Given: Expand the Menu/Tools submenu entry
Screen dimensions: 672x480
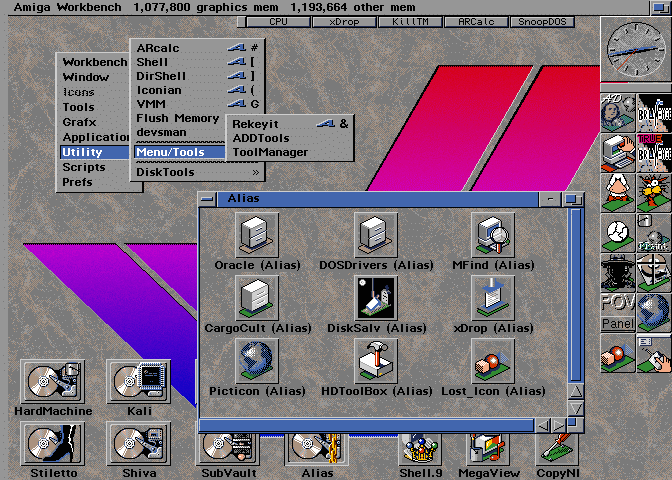Looking at the screenshot, I should coord(180,152).
